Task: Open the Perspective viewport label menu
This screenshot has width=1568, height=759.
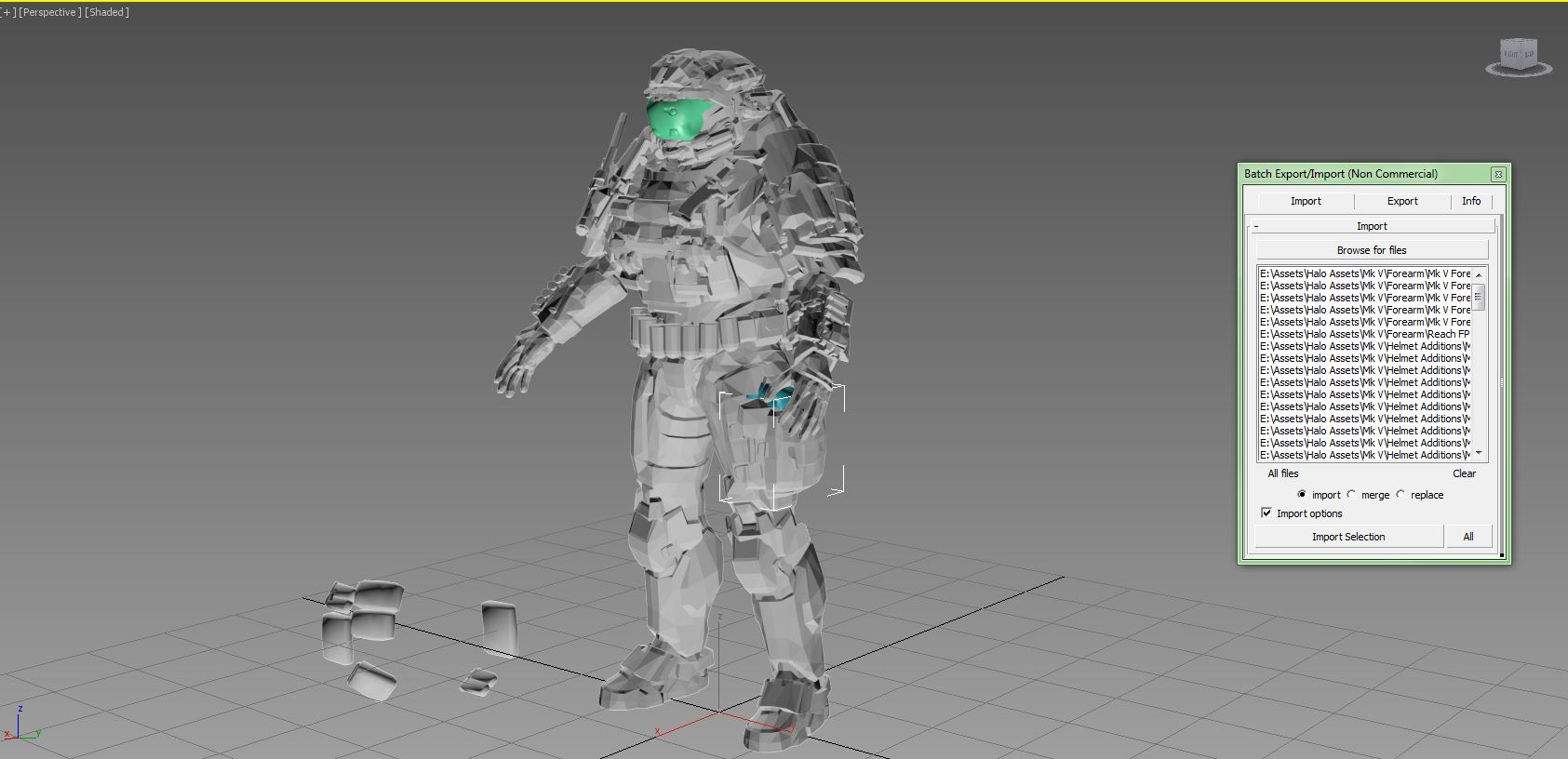Action: (50, 12)
